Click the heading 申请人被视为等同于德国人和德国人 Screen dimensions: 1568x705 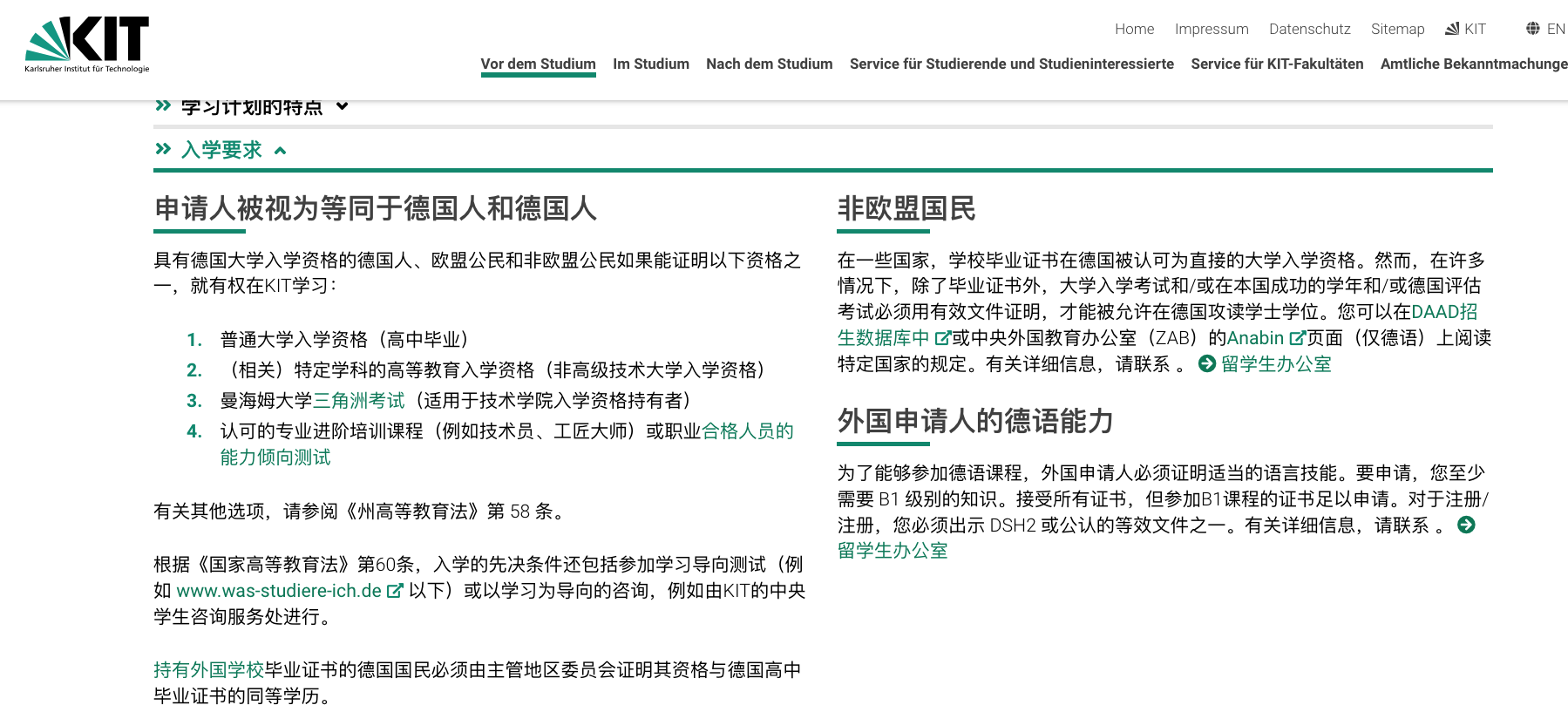(376, 208)
